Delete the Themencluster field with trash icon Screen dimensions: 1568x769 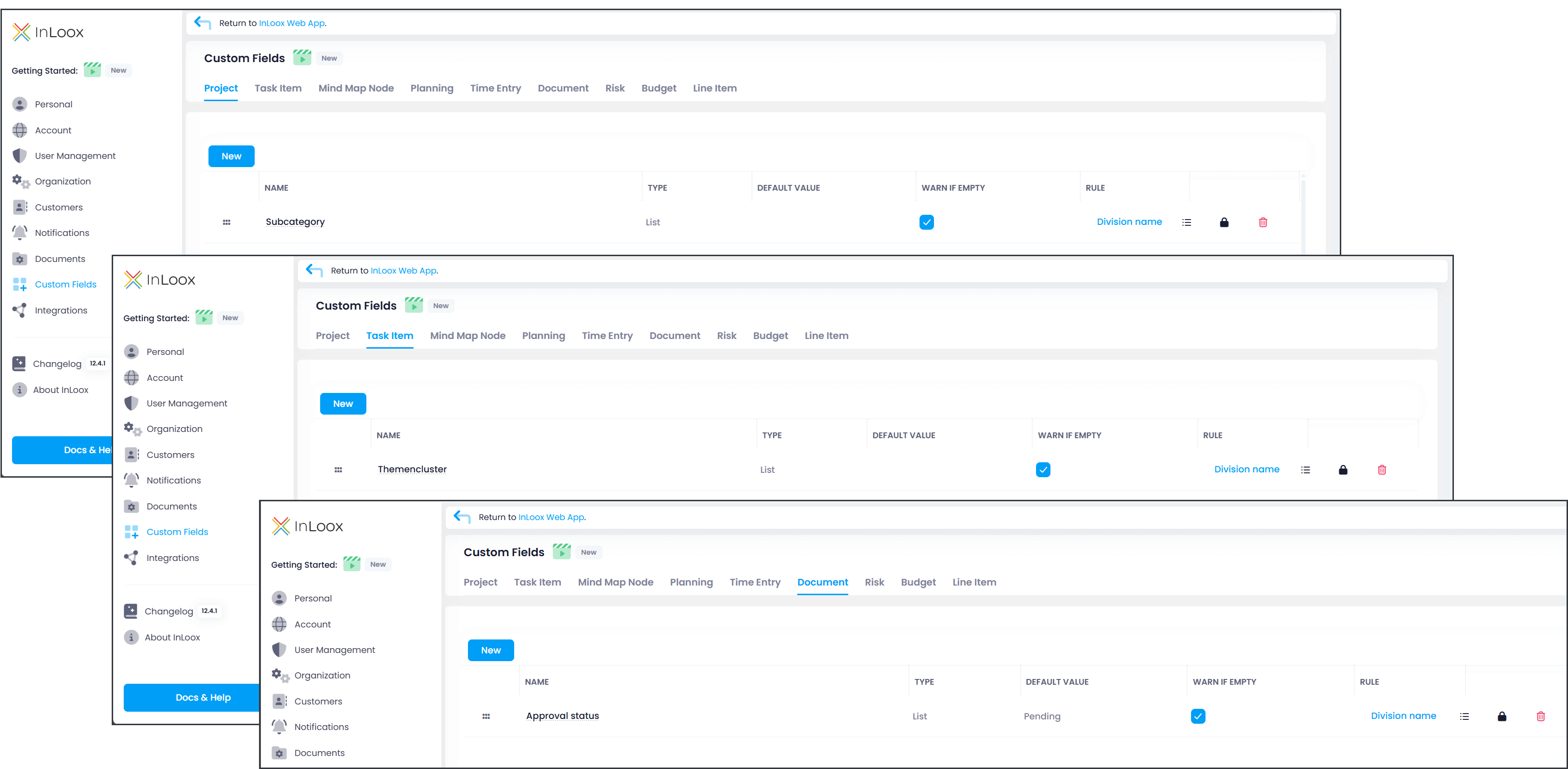(1382, 469)
